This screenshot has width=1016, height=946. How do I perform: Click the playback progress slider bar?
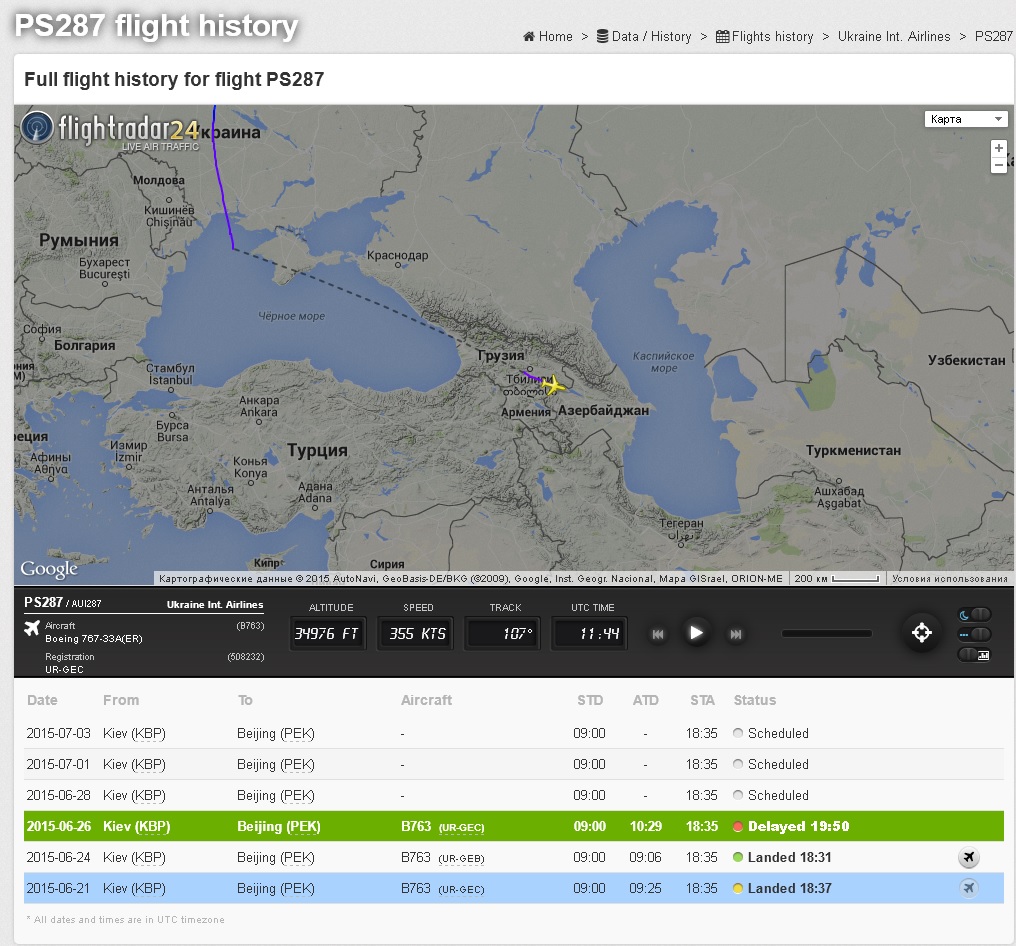[x=826, y=633]
